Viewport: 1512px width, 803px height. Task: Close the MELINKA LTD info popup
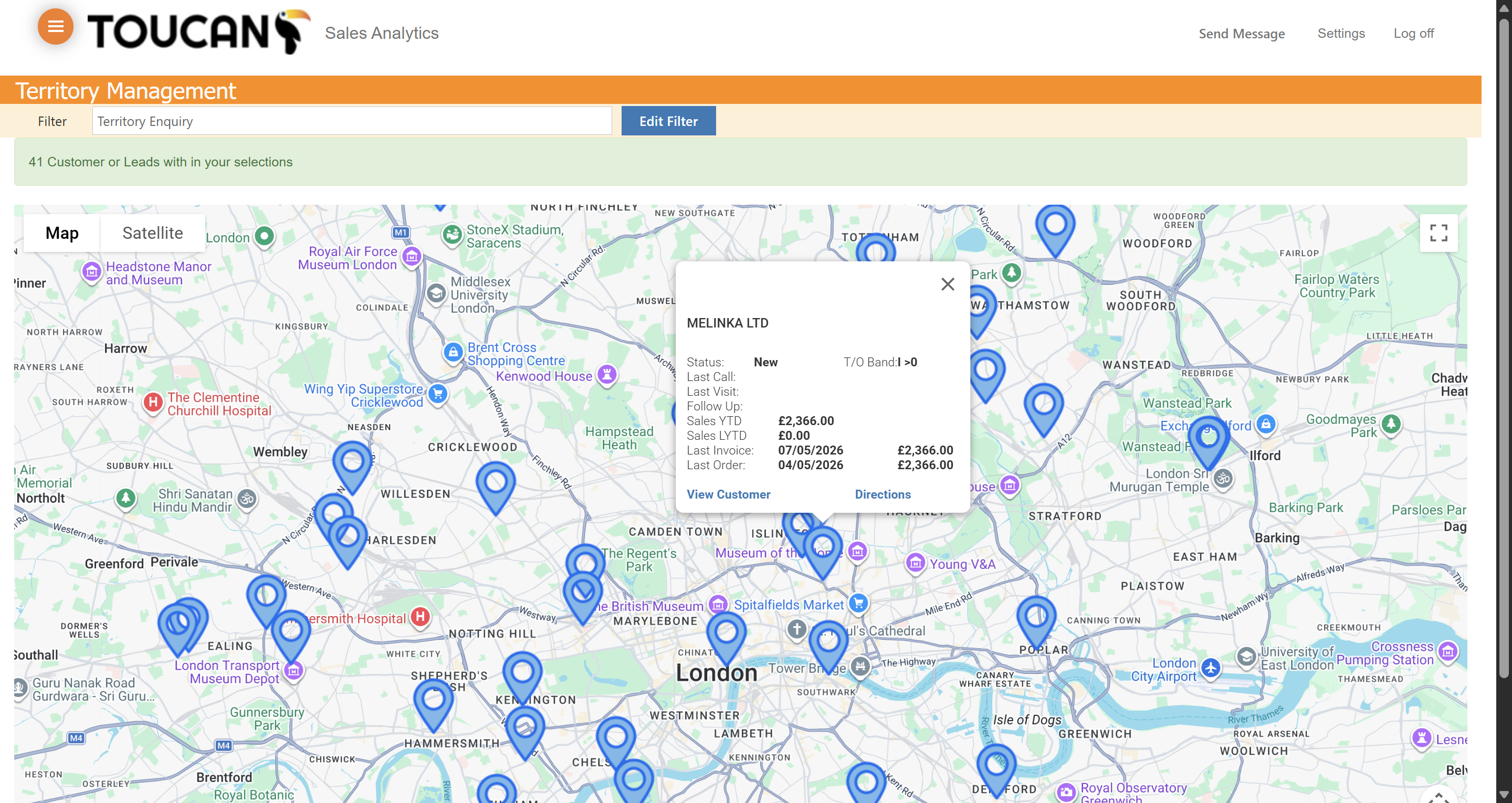(947, 284)
